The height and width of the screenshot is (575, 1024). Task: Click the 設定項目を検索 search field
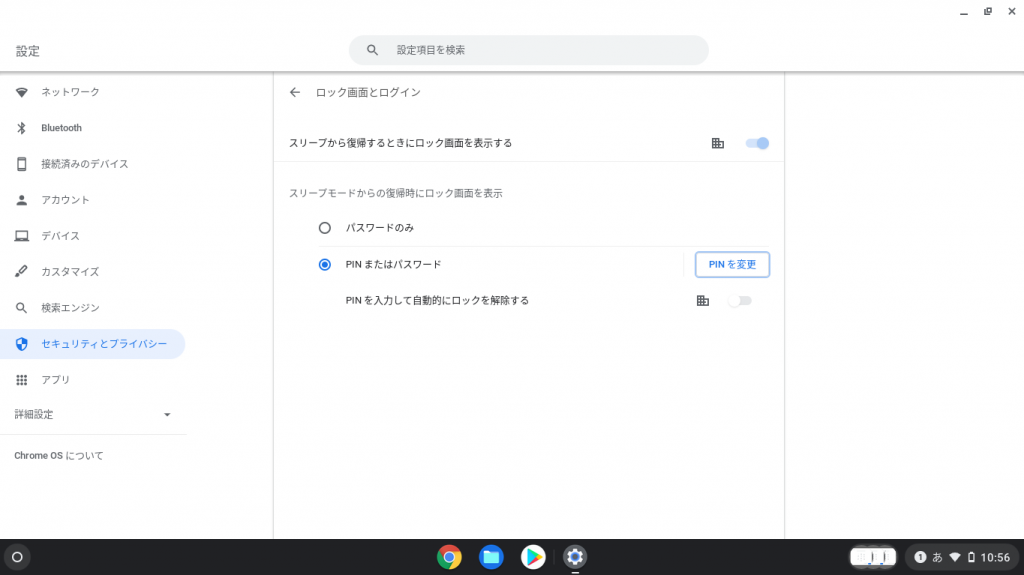coord(528,50)
